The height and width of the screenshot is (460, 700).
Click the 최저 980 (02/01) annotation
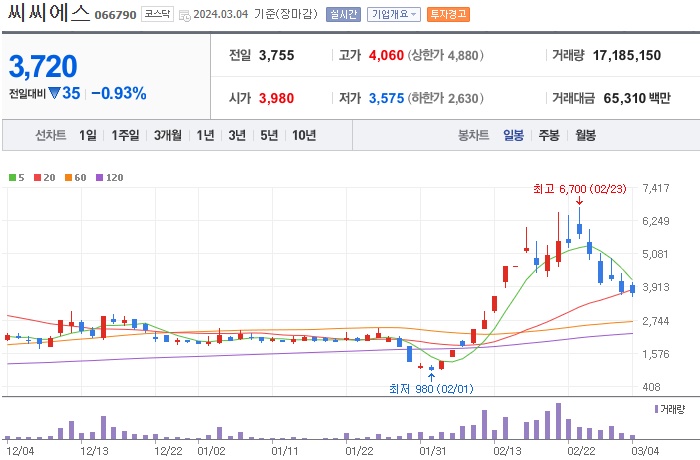point(431,389)
